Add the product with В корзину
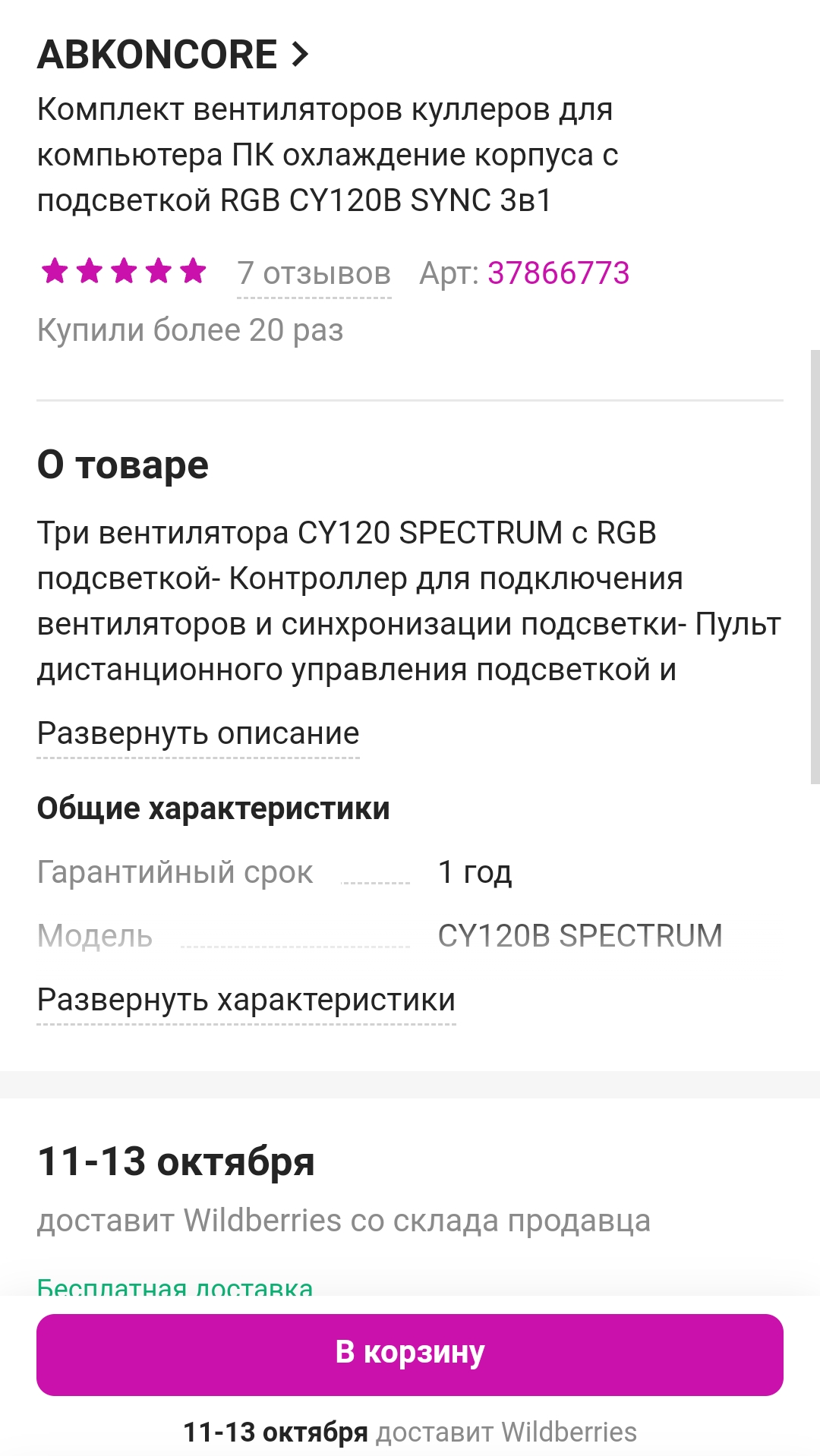820x1456 pixels. (410, 1354)
